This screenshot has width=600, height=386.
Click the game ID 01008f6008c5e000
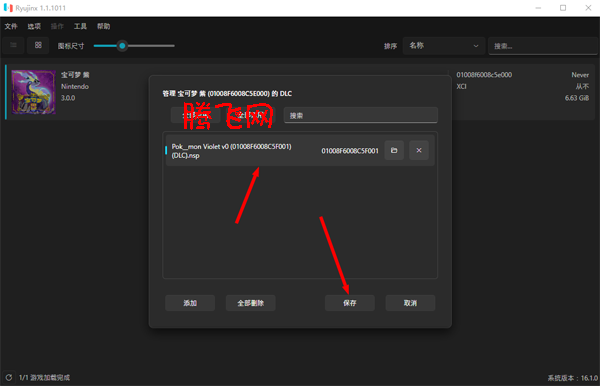click(484, 75)
